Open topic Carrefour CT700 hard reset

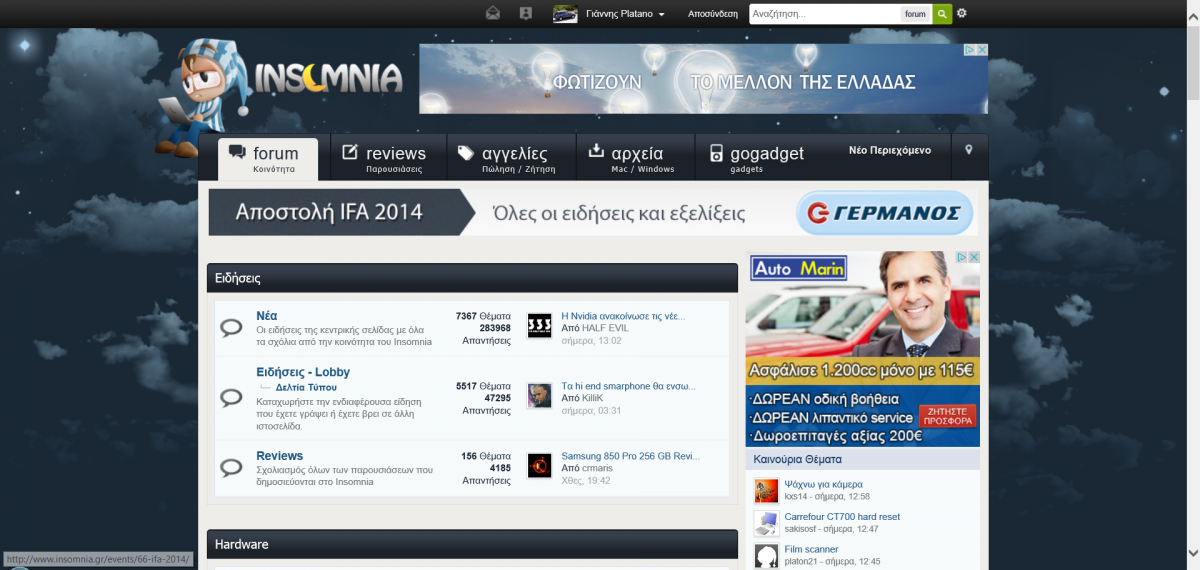click(842, 517)
